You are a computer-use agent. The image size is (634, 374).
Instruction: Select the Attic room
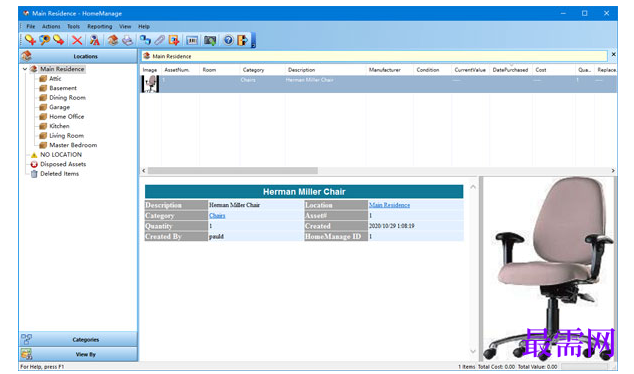click(55, 78)
